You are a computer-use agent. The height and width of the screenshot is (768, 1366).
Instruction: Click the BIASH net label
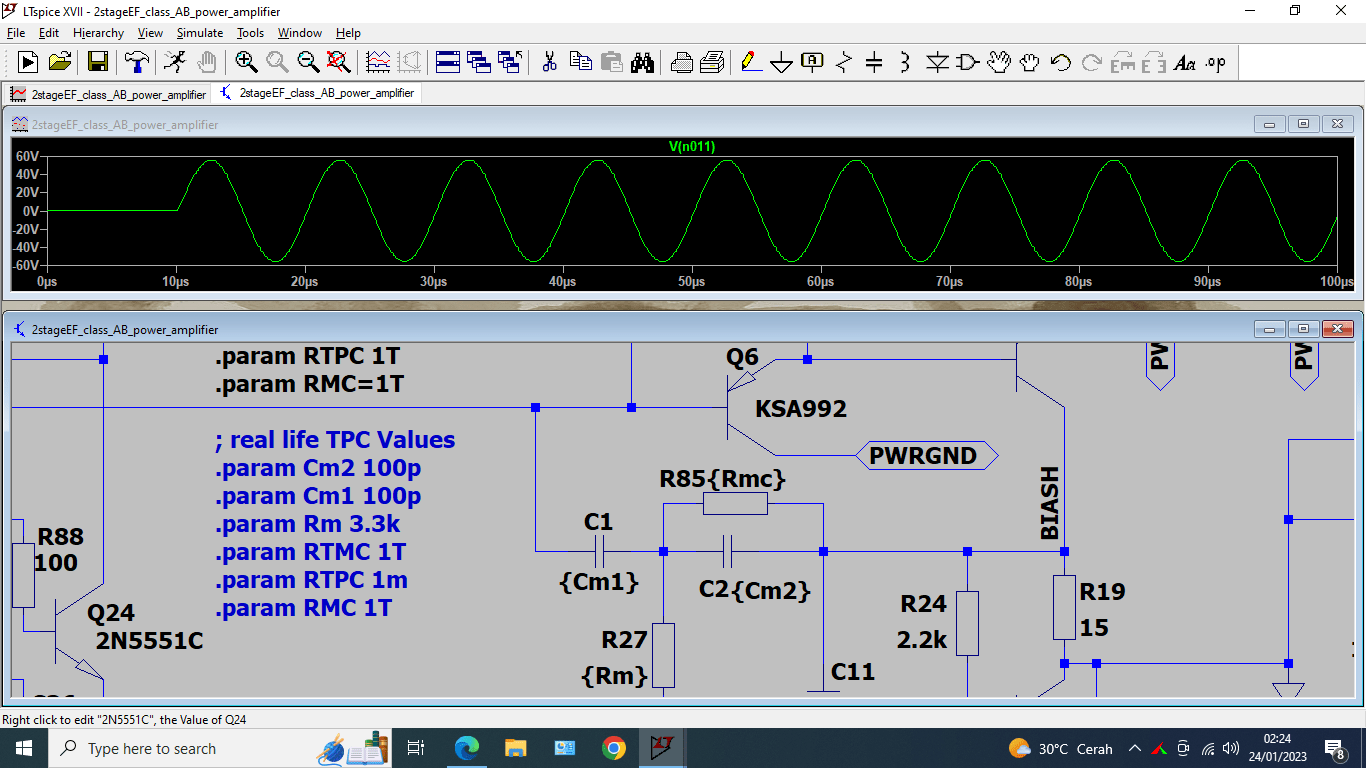(x=1050, y=503)
